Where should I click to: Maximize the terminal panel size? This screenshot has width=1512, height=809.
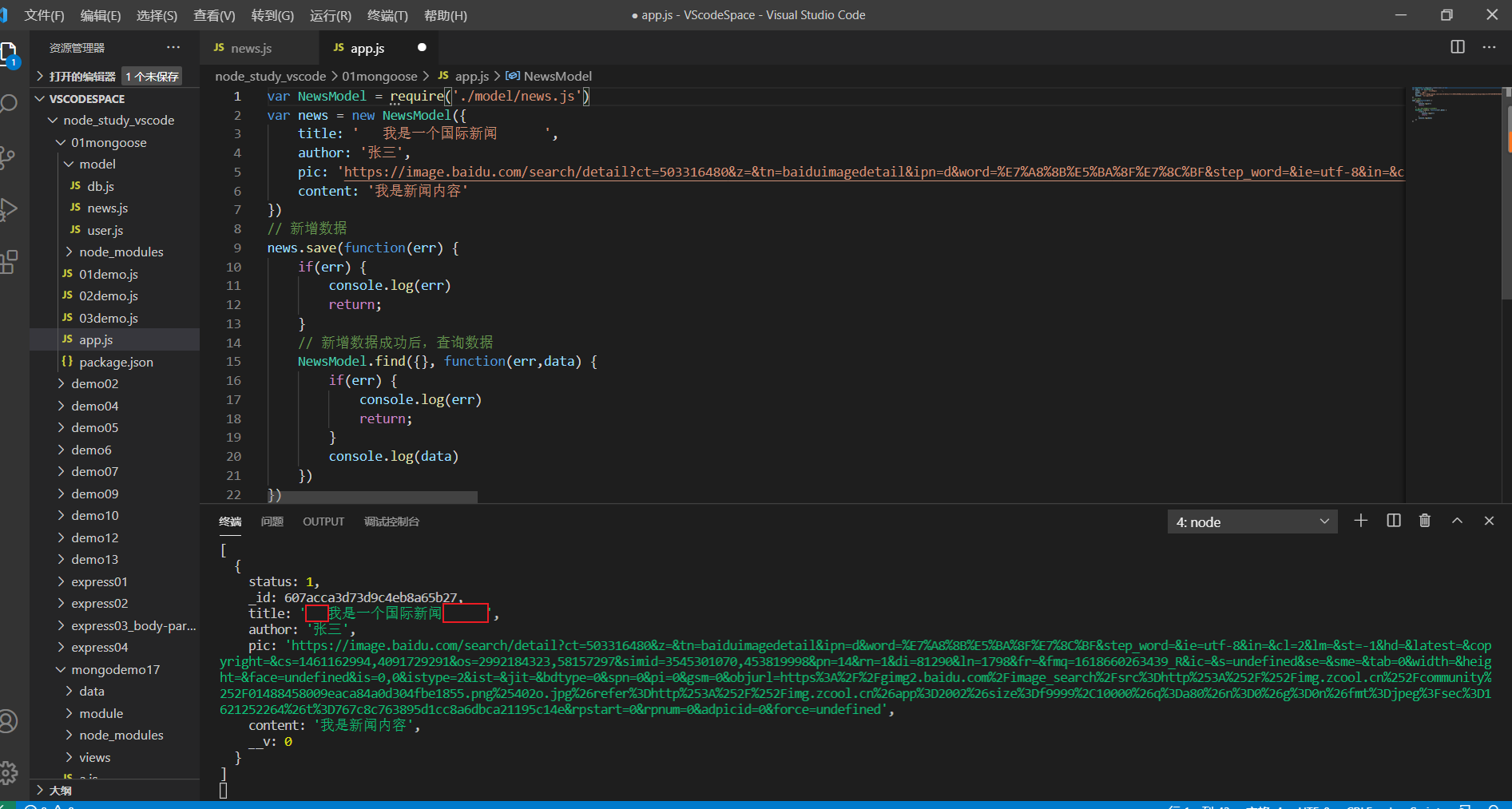[1457, 521]
